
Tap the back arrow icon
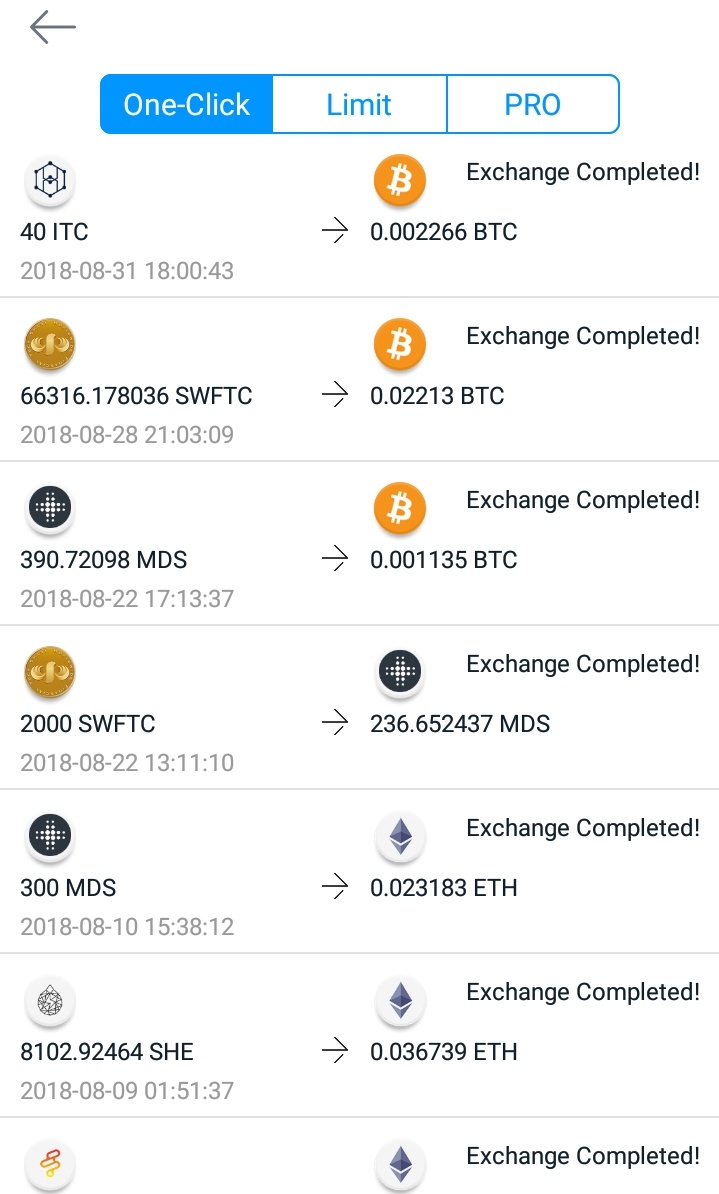coord(53,27)
